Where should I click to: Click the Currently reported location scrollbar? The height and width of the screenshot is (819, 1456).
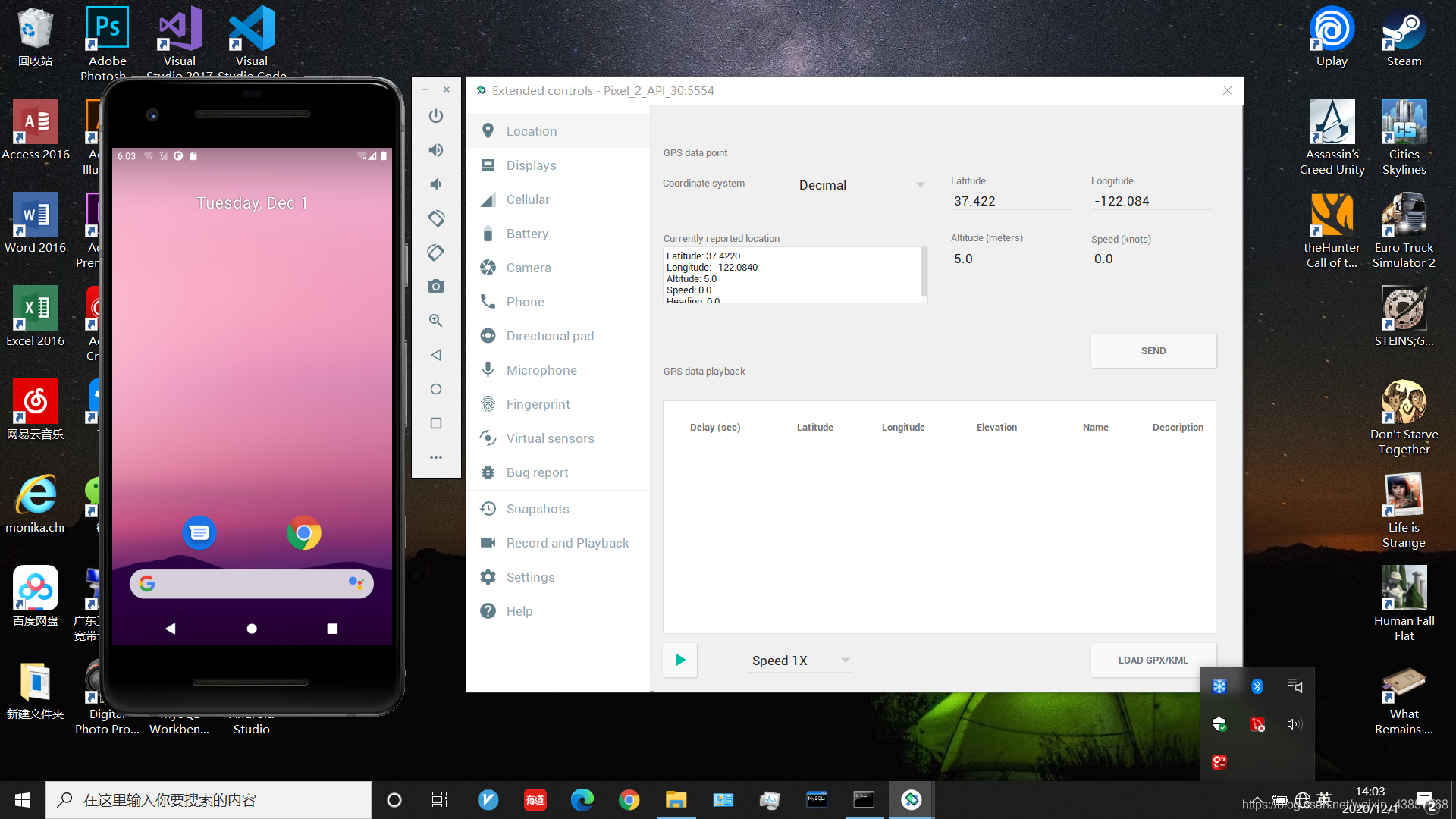point(924,271)
